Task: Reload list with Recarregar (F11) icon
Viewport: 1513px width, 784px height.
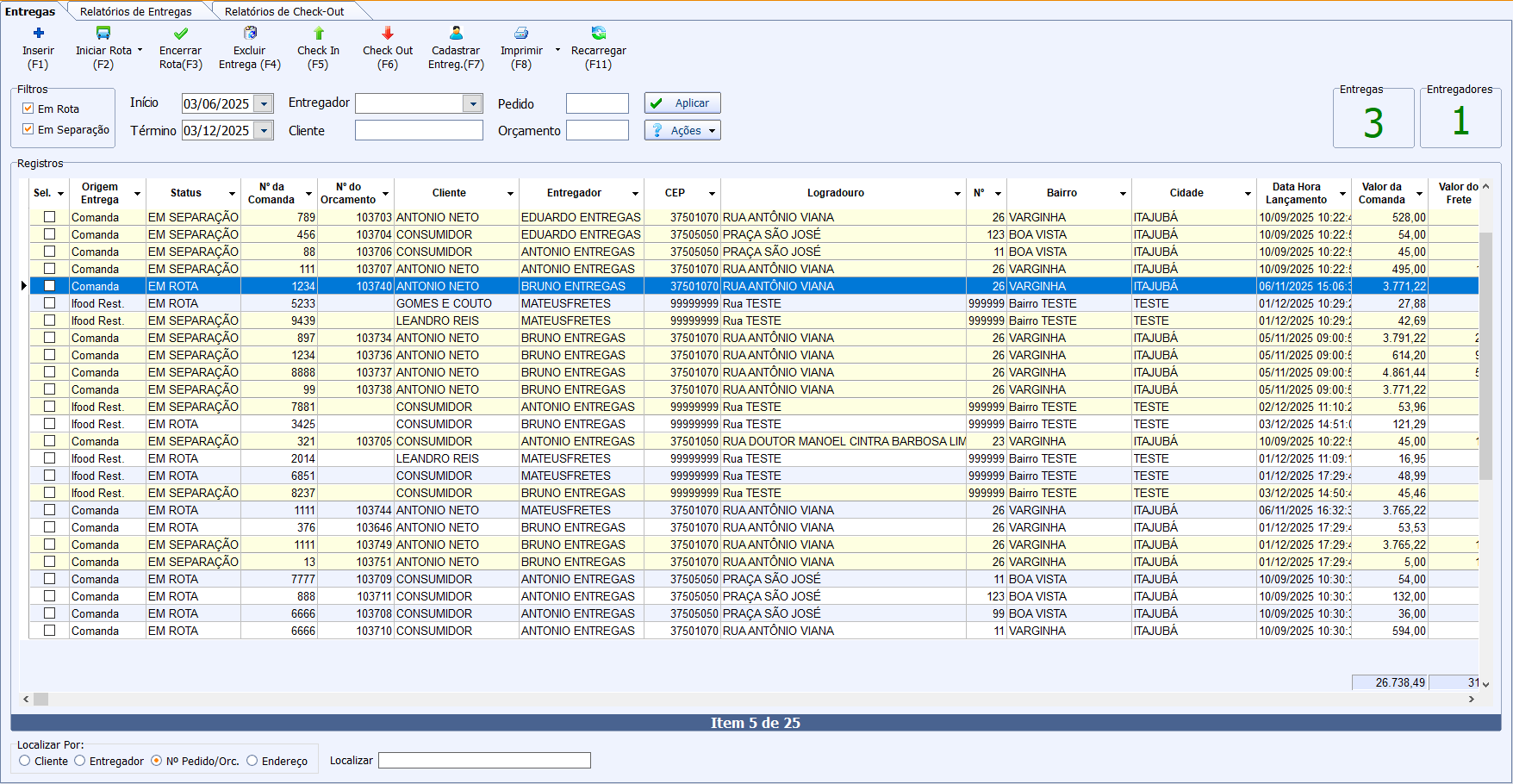Action: click(x=599, y=34)
